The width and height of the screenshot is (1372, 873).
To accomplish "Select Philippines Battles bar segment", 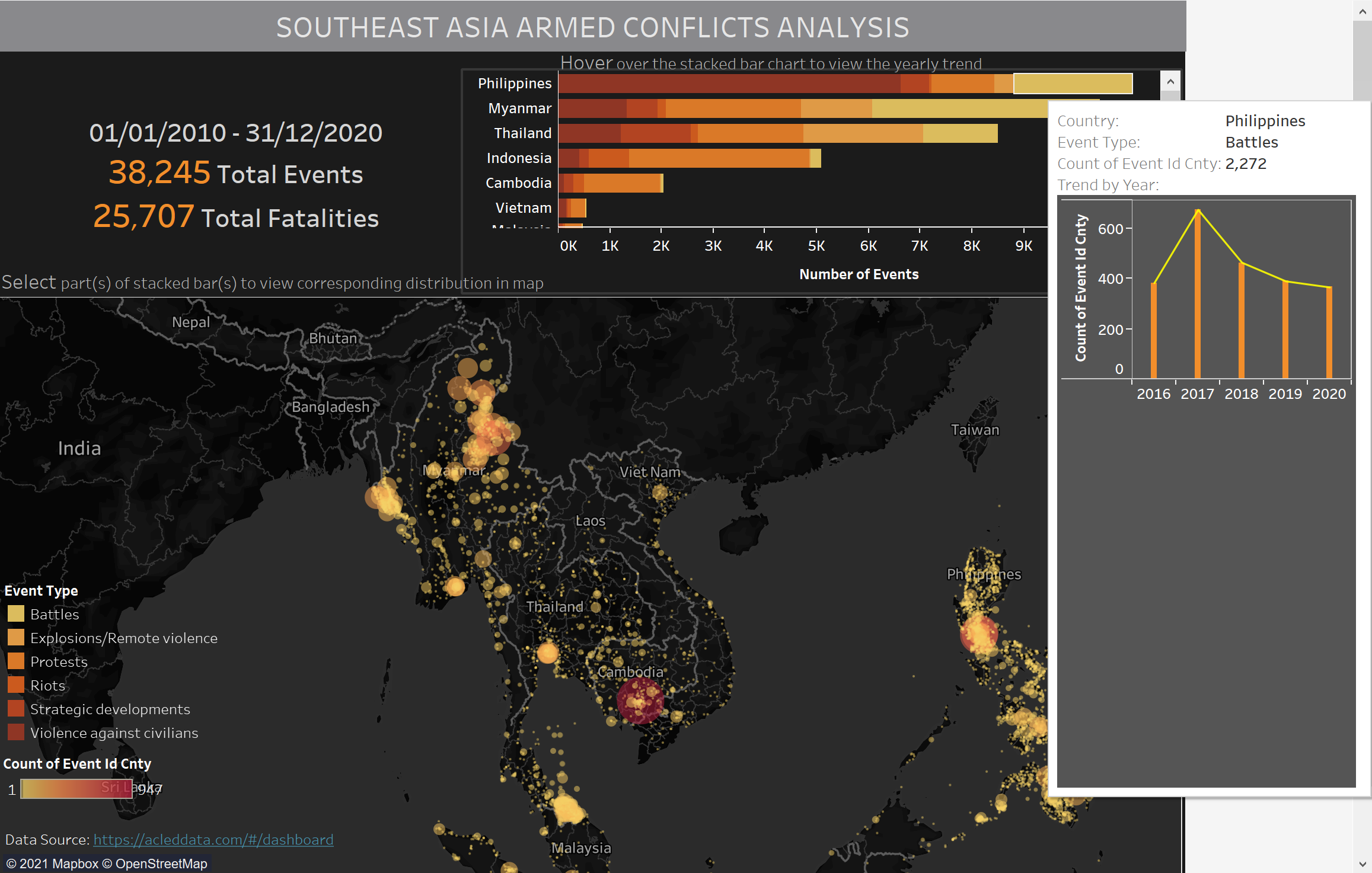I will [1073, 84].
